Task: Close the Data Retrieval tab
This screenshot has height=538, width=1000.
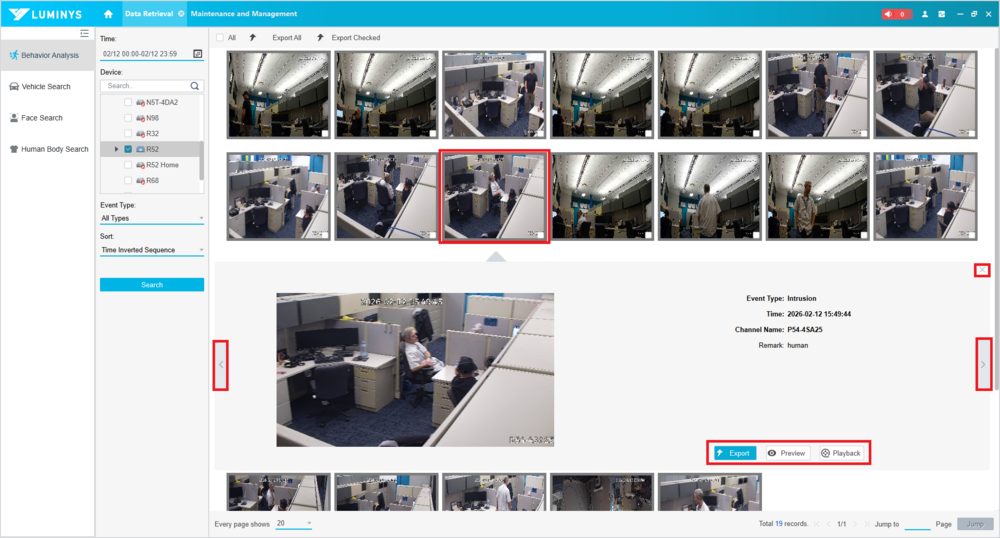Action: 180,14
